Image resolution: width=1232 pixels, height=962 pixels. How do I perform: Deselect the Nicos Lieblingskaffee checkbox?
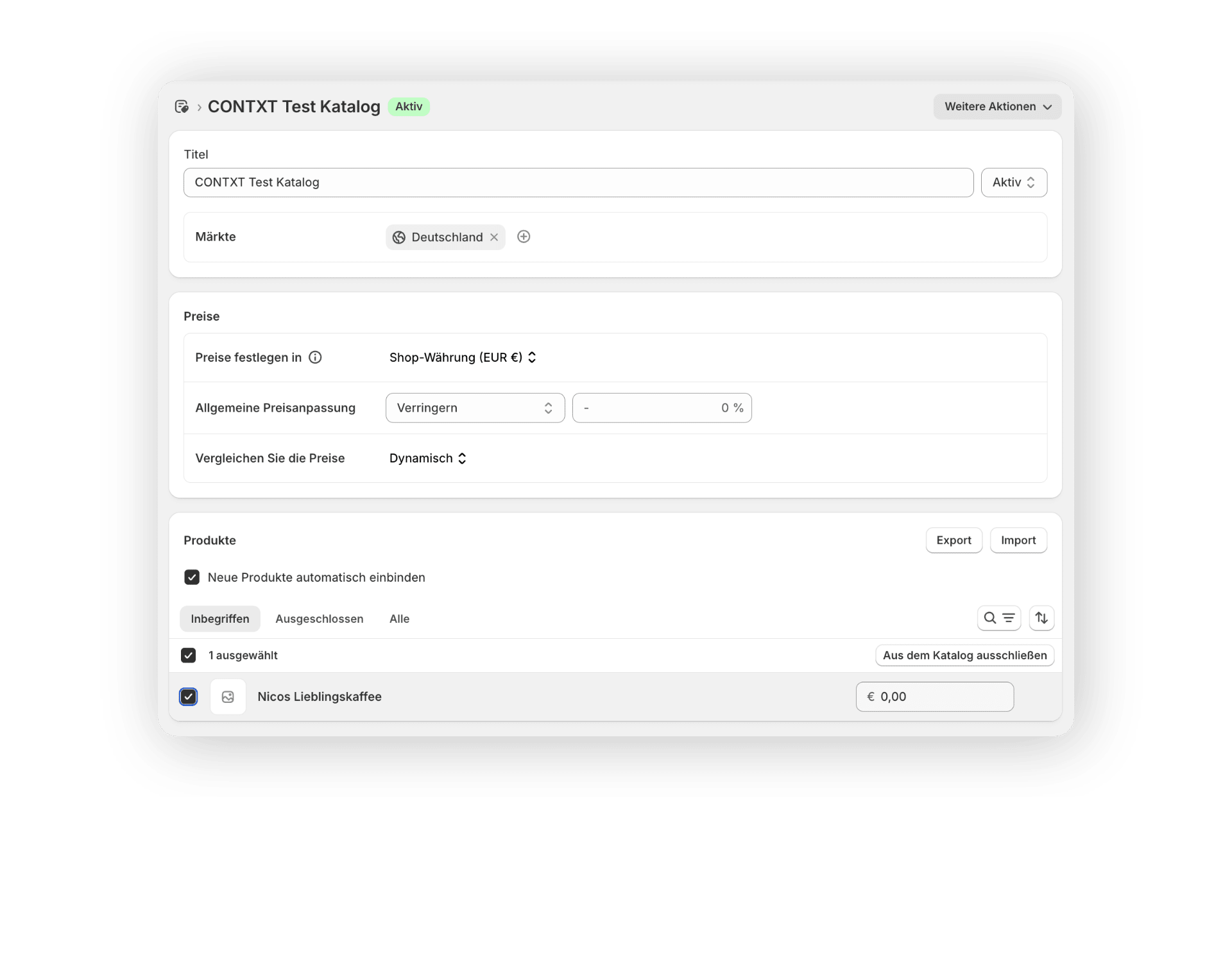pyautogui.click(x=188, y=696)
